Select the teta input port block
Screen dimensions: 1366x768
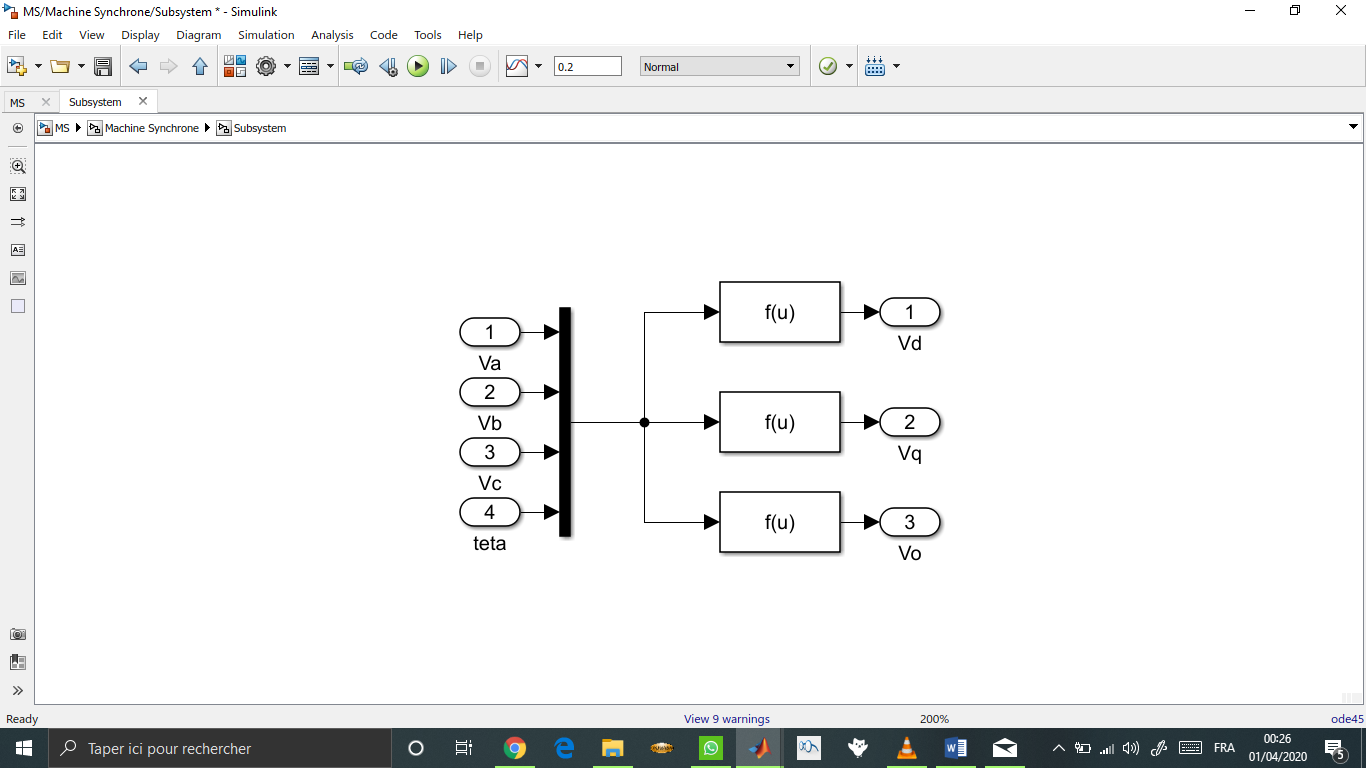(490, 512)
